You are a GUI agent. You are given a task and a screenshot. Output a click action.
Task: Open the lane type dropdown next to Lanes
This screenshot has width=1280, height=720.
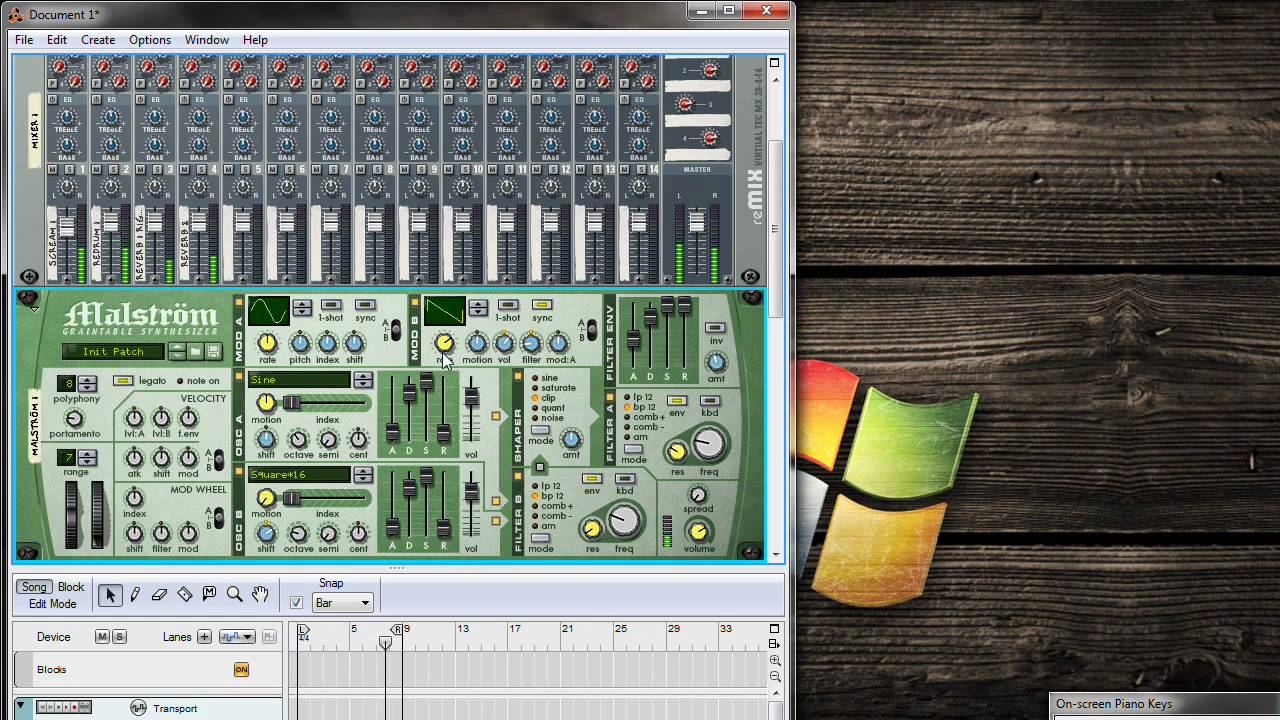(x=237, y=637)
